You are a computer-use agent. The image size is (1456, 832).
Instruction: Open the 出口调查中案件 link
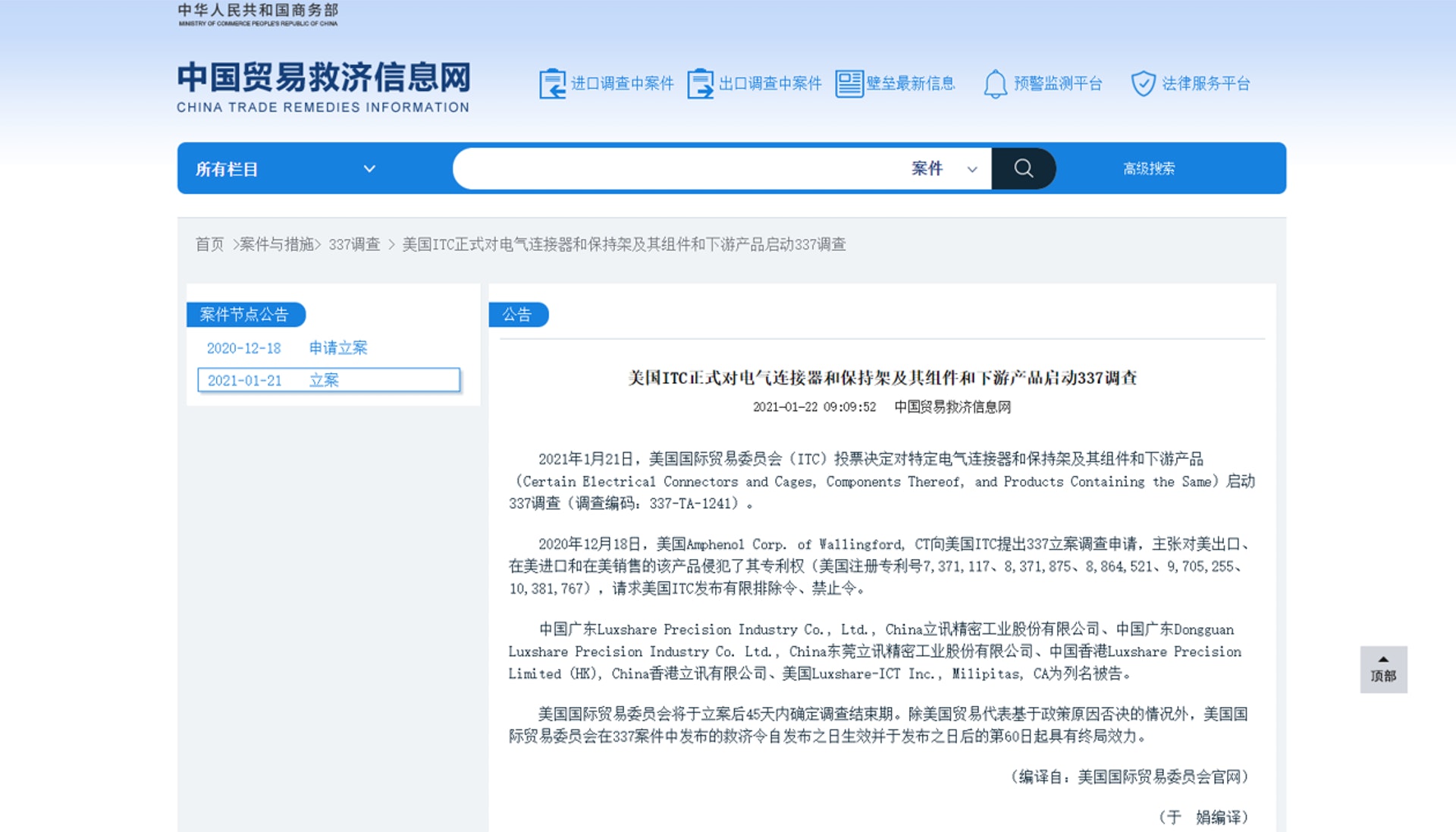click(x=770, y=83)
